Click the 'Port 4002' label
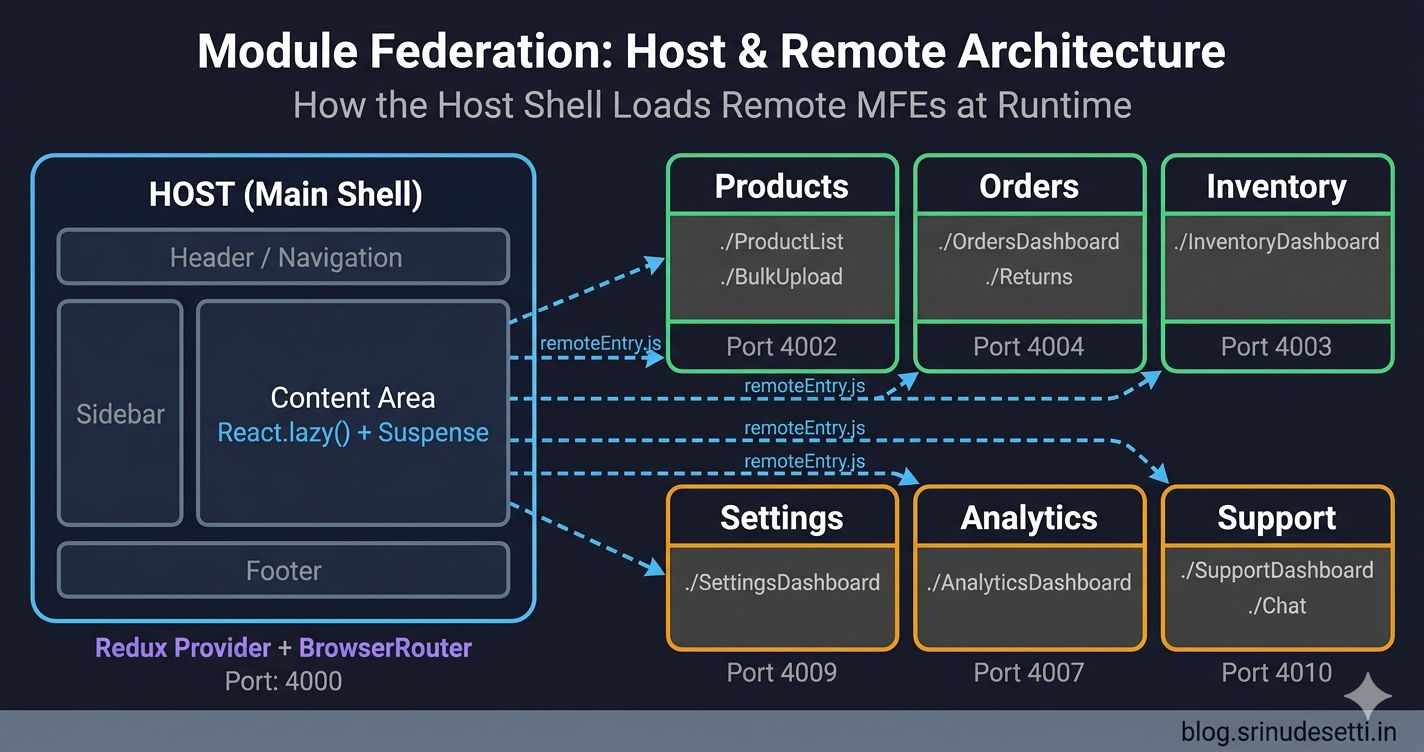The height and width of the screenshot is (752, 1424). tap(782, 347)
